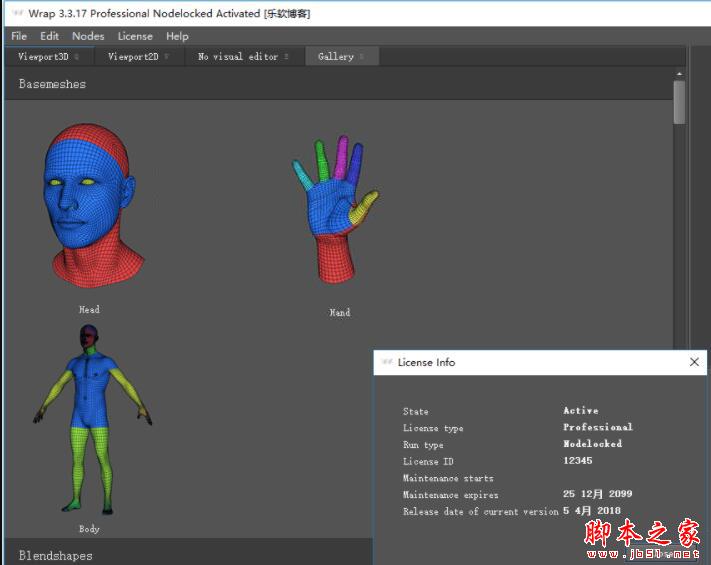Open the File menu
This screenshot has width=711, height=565.
[x=19, y=36]
